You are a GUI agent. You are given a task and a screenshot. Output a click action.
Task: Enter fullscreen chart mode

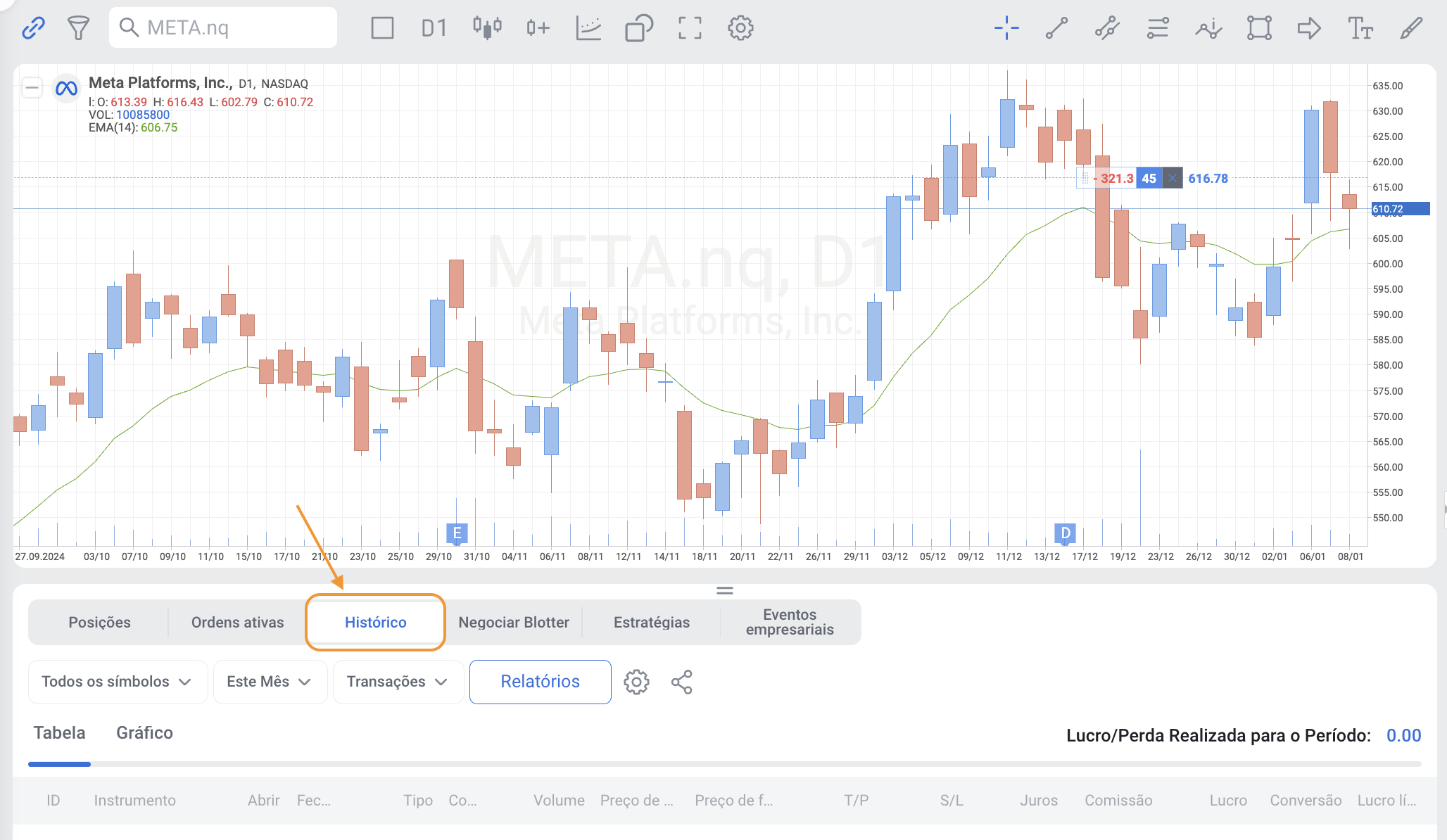click(690, 28)
